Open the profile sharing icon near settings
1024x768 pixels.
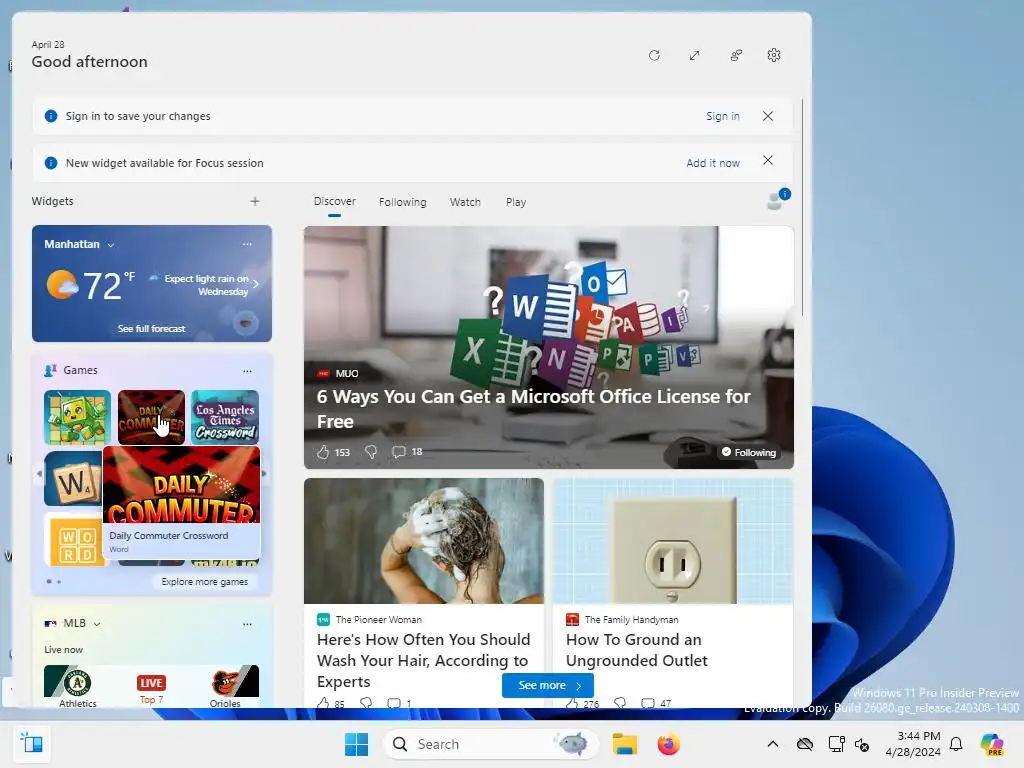tap(736, 56)
